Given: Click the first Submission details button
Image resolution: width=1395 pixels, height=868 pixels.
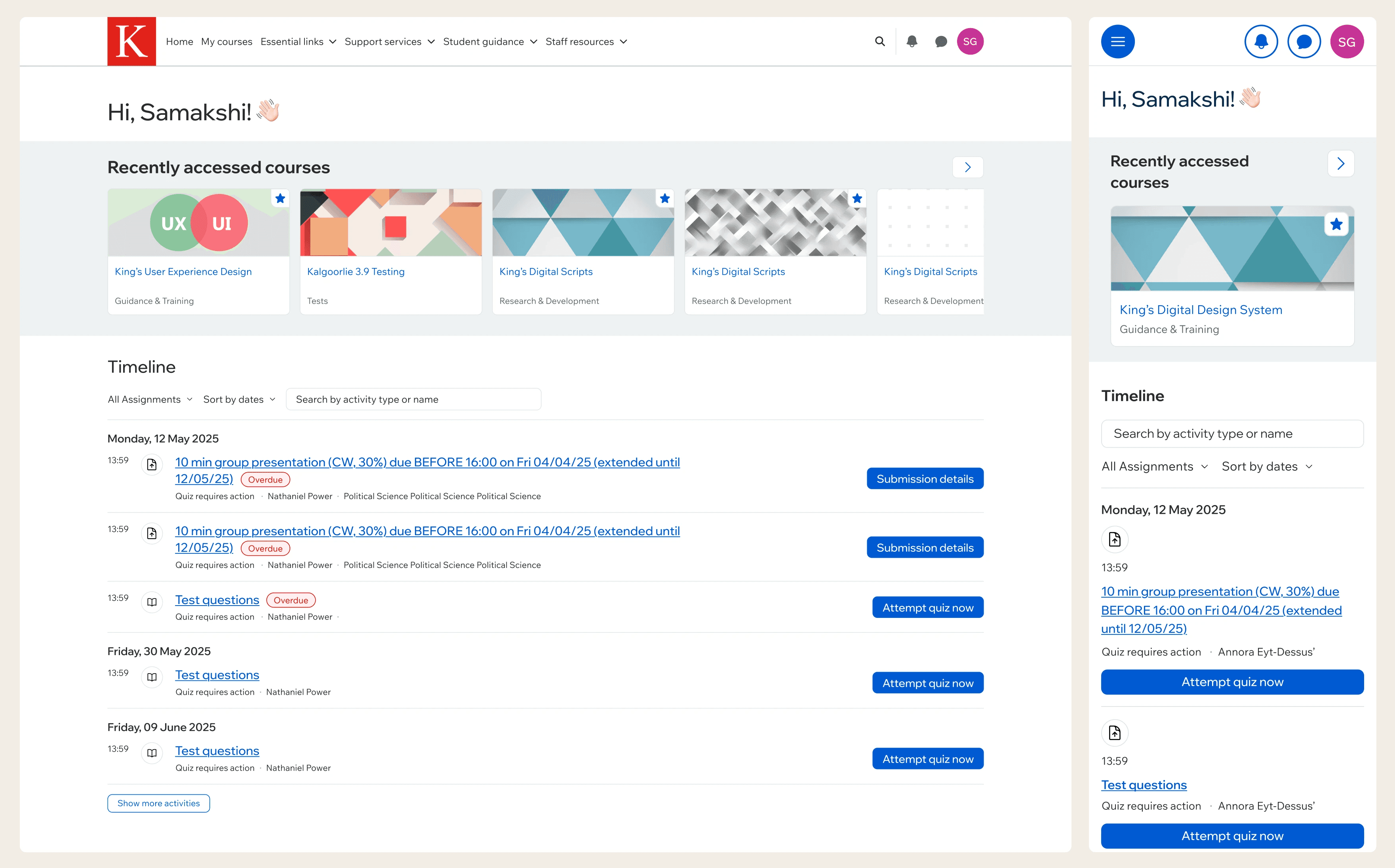Looking at the screenshot, I should (x=925, y=479).
